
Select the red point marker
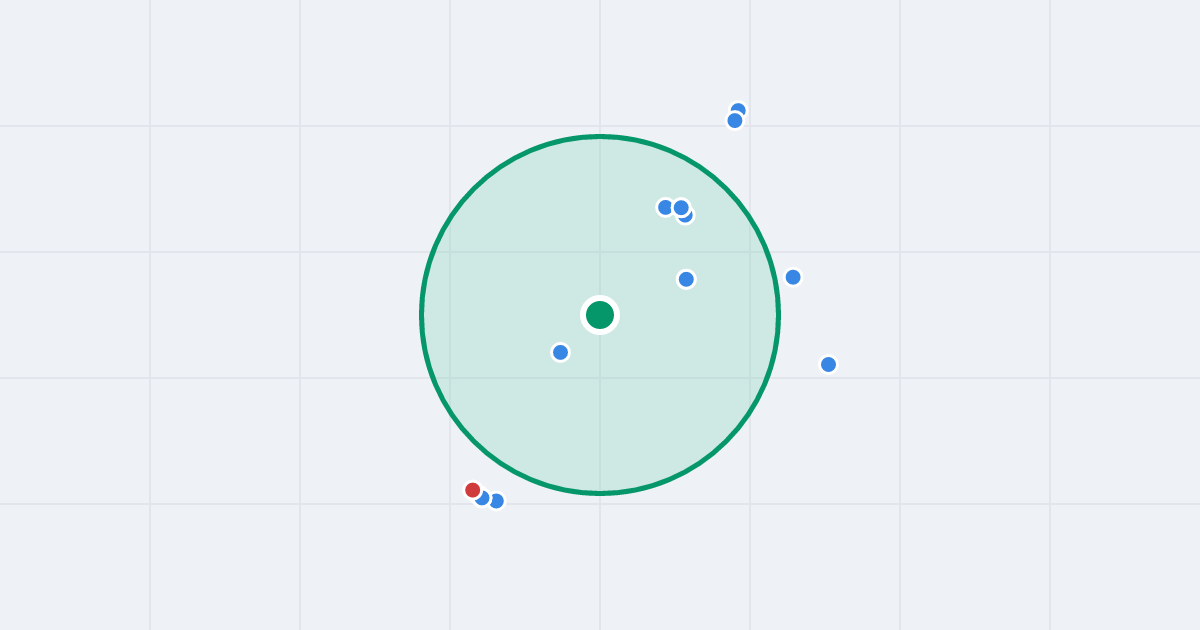point(473,490)
